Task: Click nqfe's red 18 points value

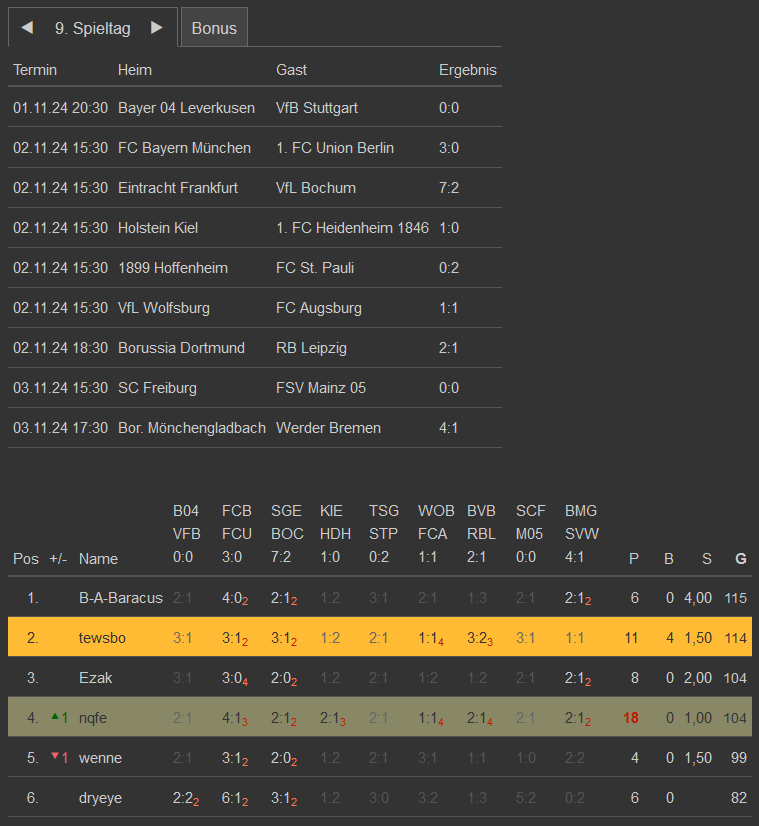Action: (x=631, y=718)
